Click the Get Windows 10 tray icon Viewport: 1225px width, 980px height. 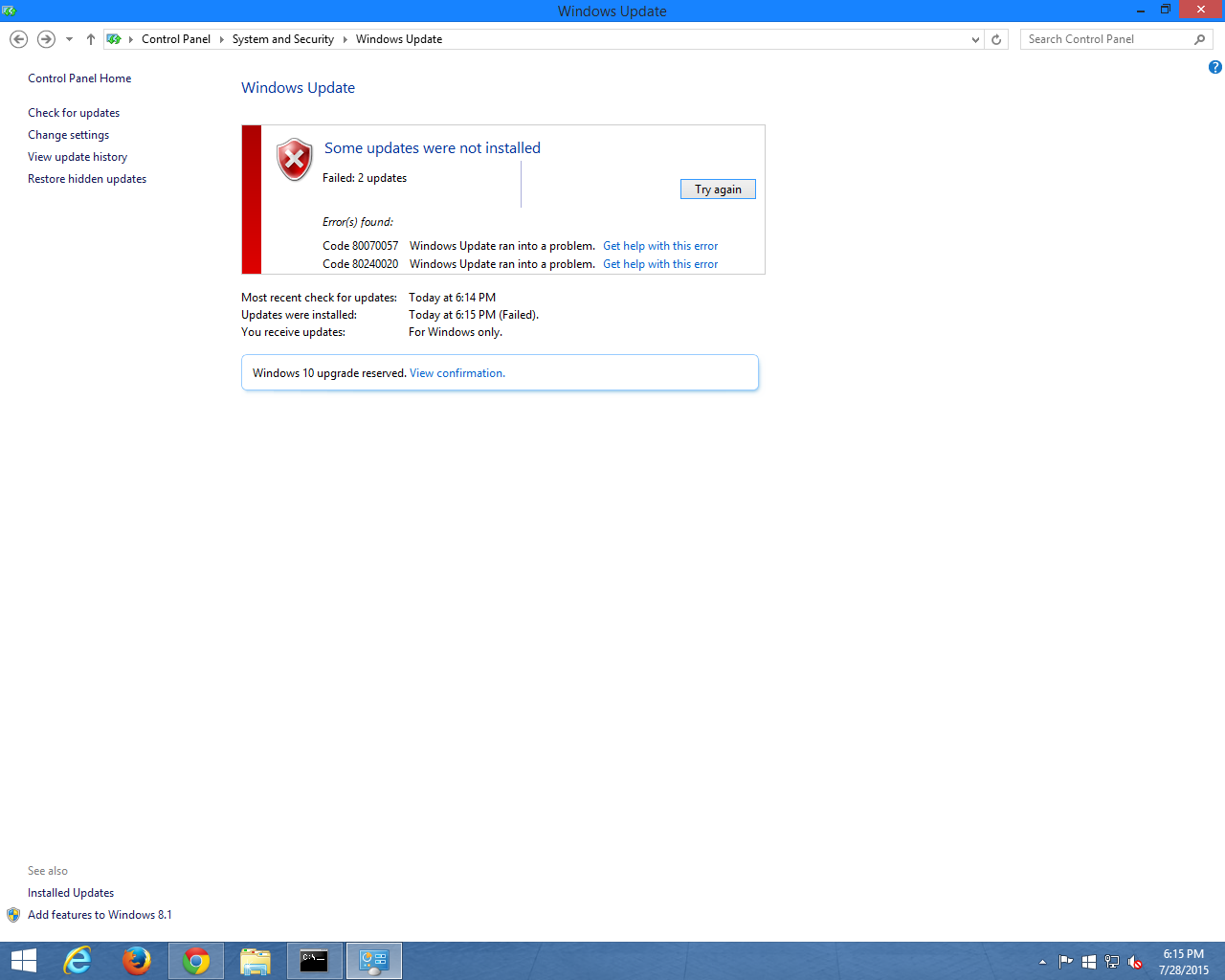[1088, 962]
